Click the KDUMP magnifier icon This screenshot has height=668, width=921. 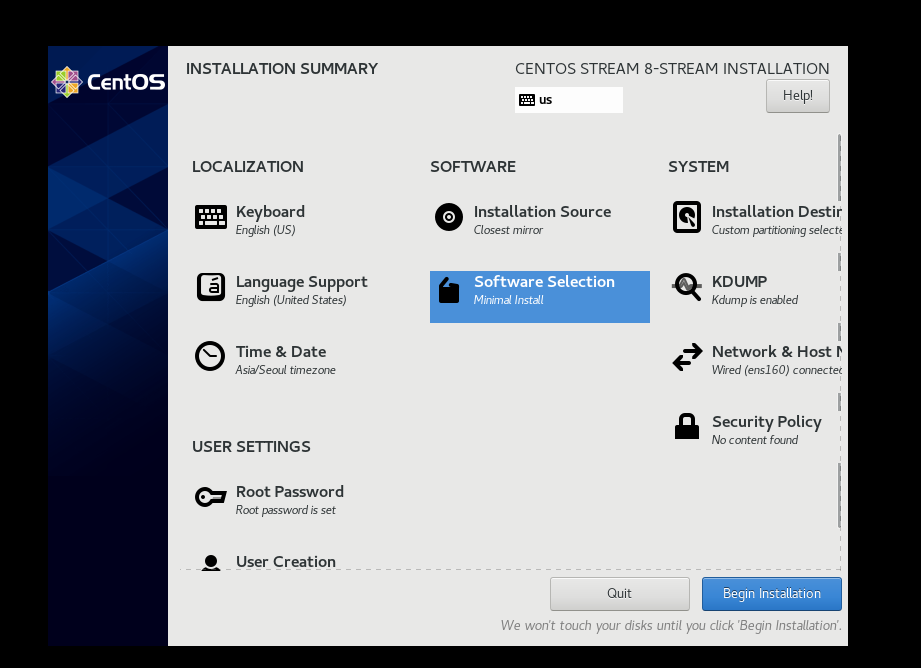[687, 287]
